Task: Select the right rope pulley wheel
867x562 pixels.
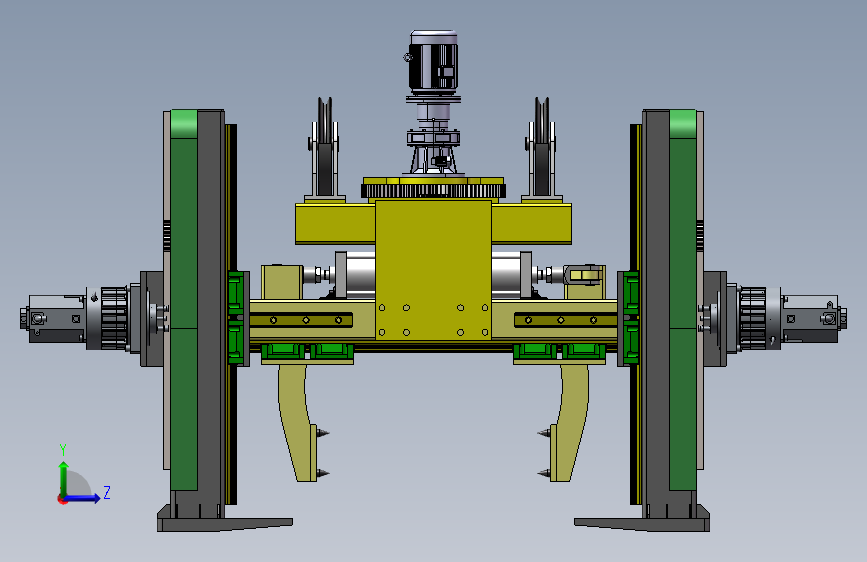Action: pyautogui.click(x=542, y=145)
